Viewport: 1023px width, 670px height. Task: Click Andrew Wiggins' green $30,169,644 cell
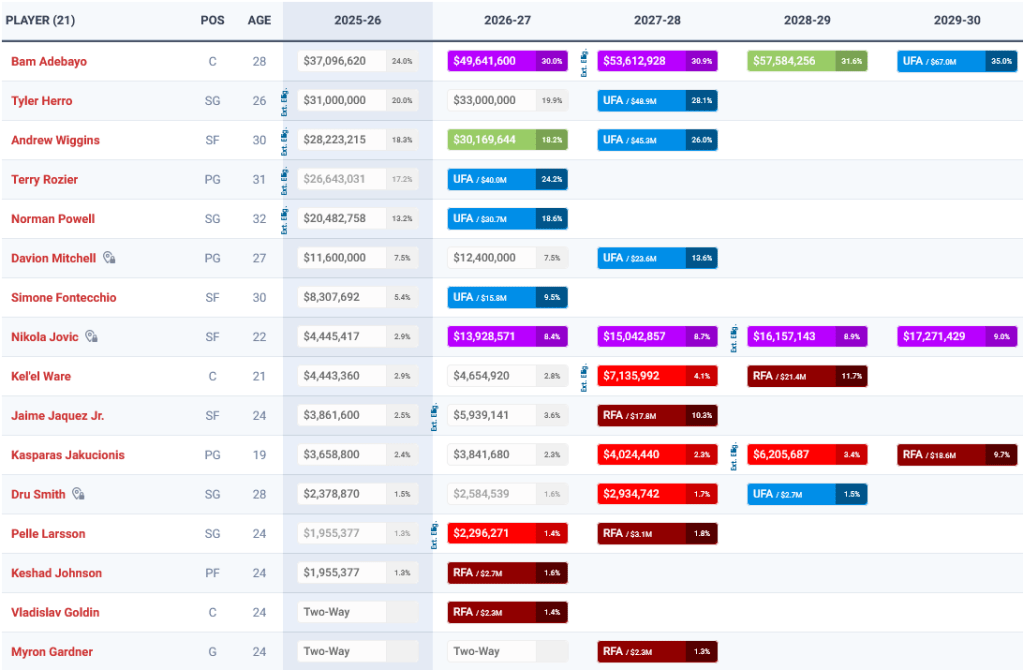pos(492,140)
